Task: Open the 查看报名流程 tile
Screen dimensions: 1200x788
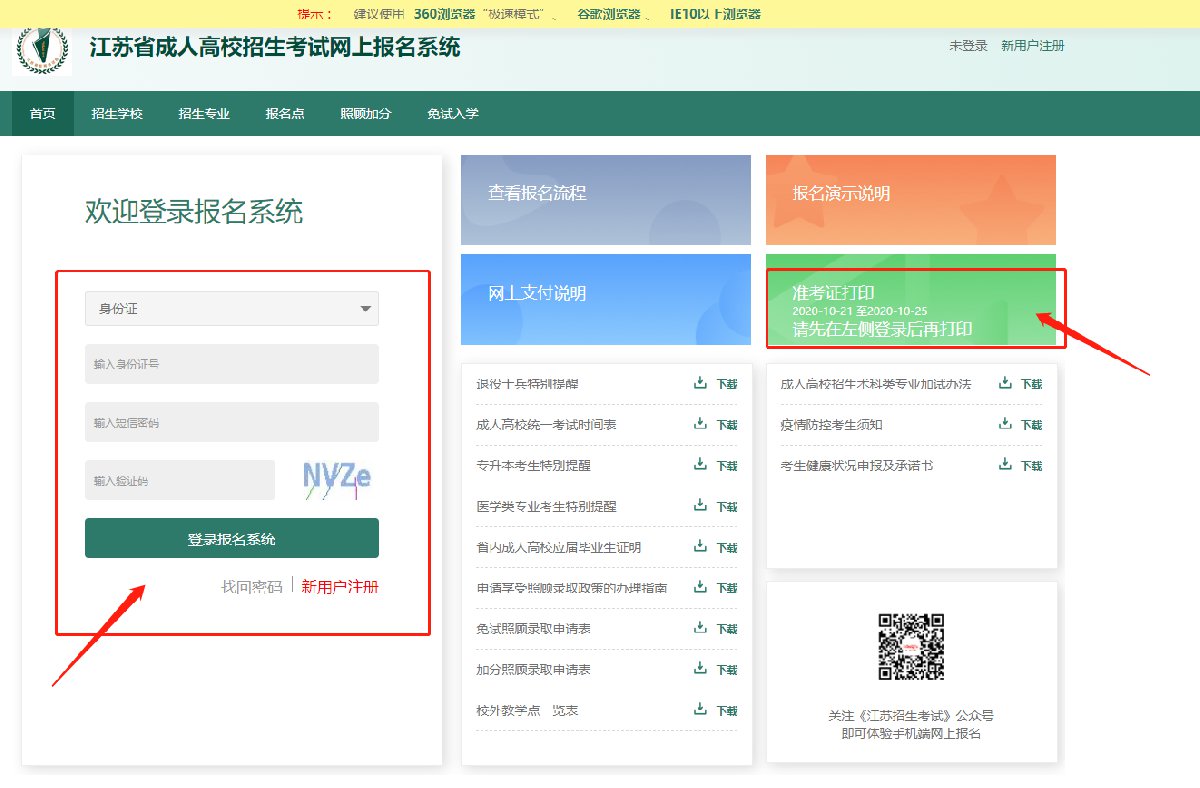Action: (x=605, y=199)
